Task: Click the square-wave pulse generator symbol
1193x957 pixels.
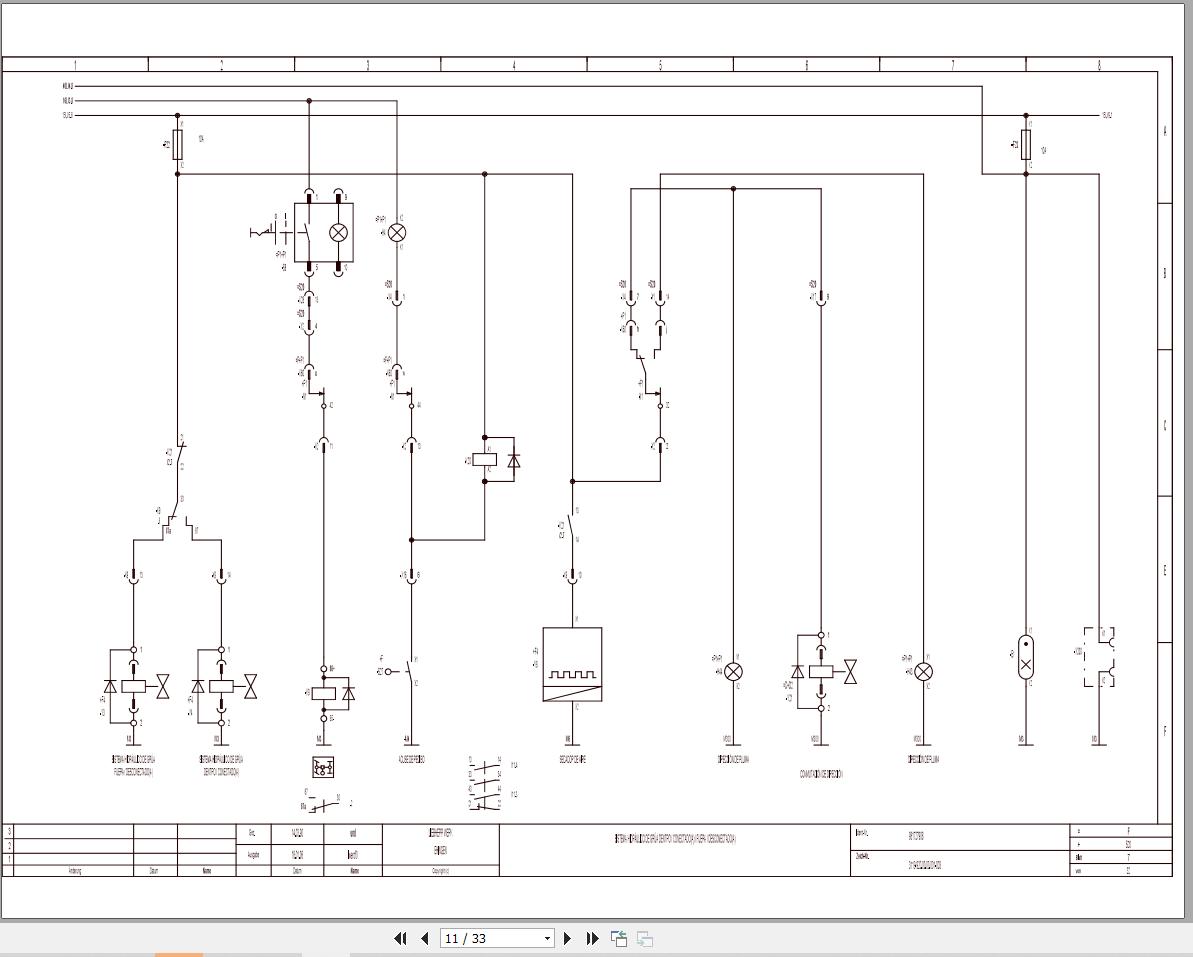Action: pyautogui.click(x=572, y=664)
